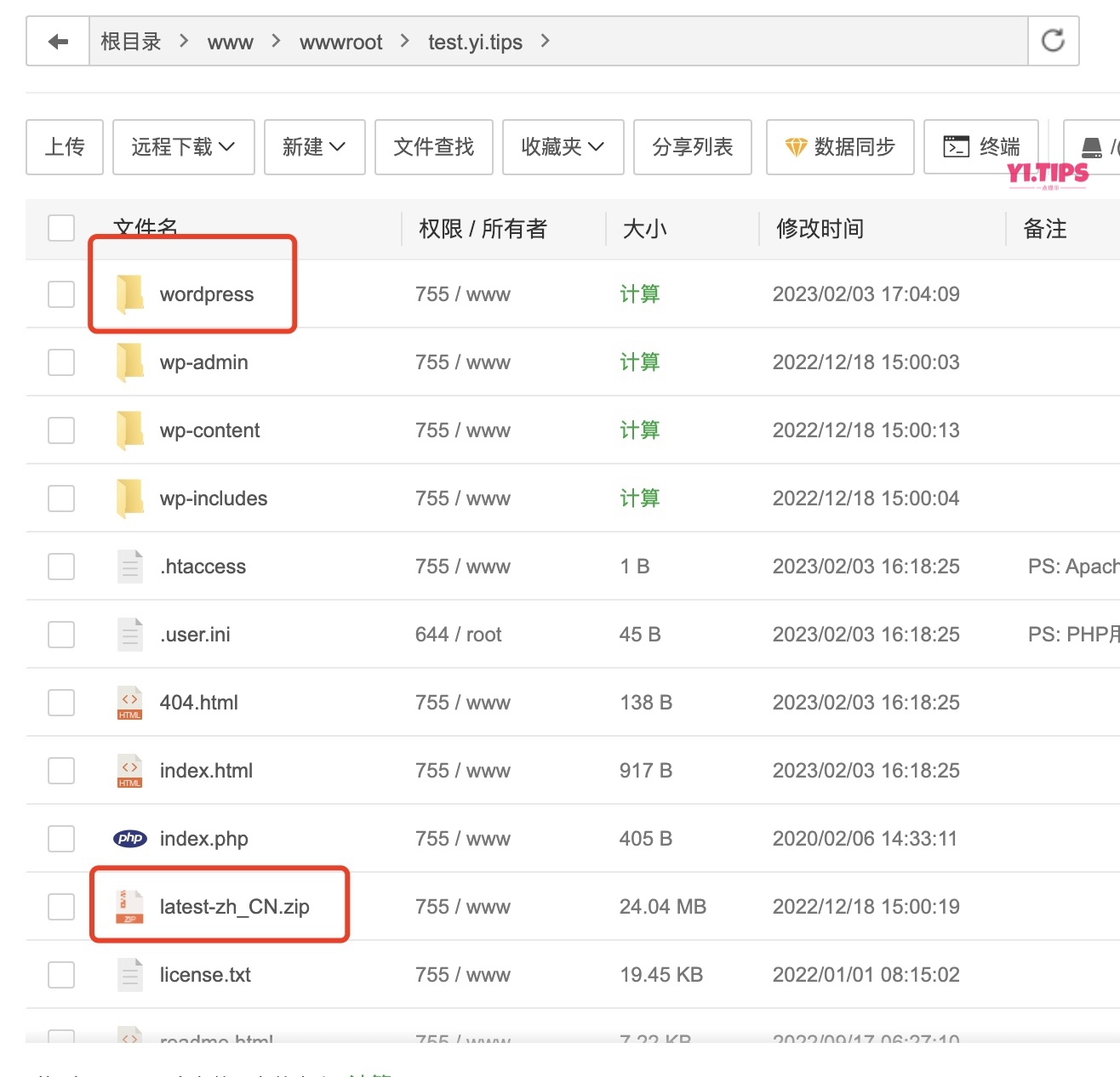Open wwwroot from the breadcrumb path
The image size is (1120, 1077).
(x=340, y=41)
